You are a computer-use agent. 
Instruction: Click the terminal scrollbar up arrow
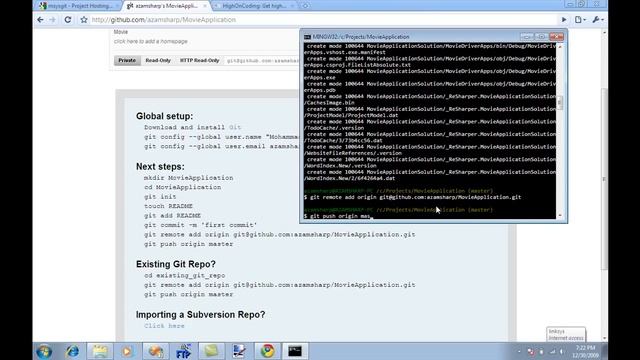(x=560, y=47)
